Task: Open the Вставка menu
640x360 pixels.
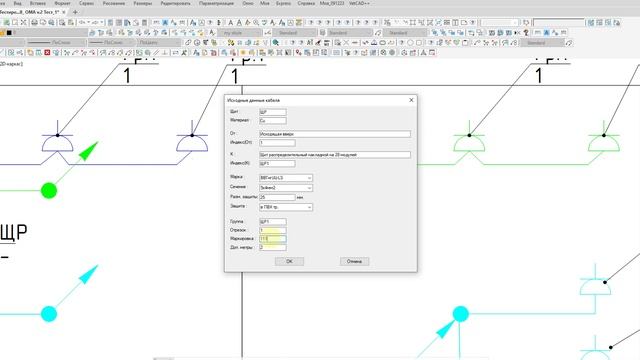Action: (38, 3)
